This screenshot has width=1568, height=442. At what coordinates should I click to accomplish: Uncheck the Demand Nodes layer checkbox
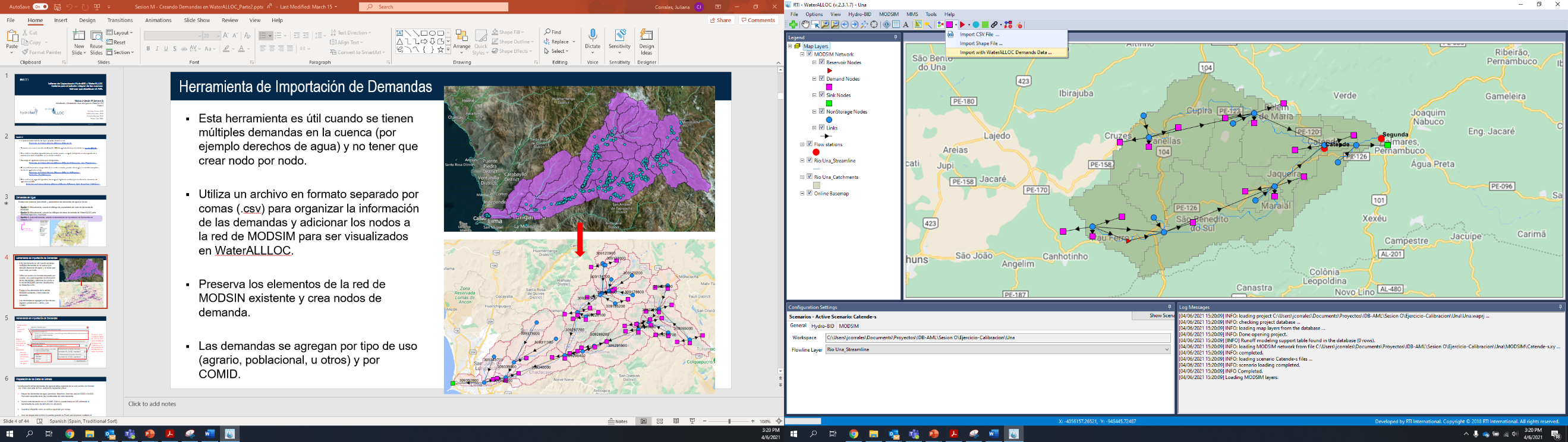(821, 78)
